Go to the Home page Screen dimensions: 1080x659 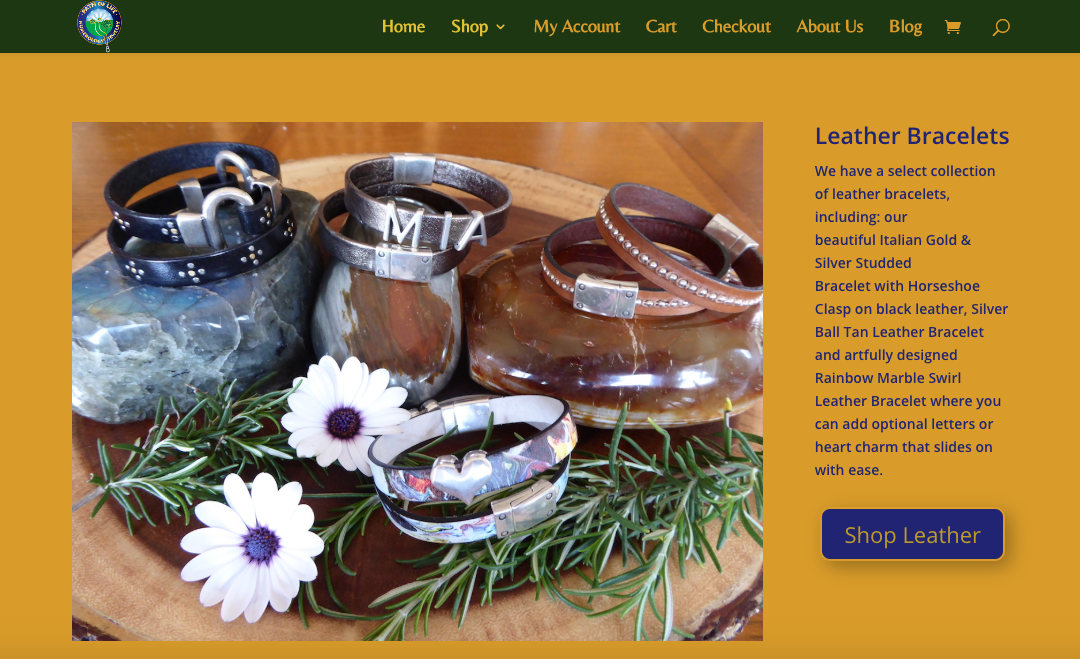pos(403,27)
